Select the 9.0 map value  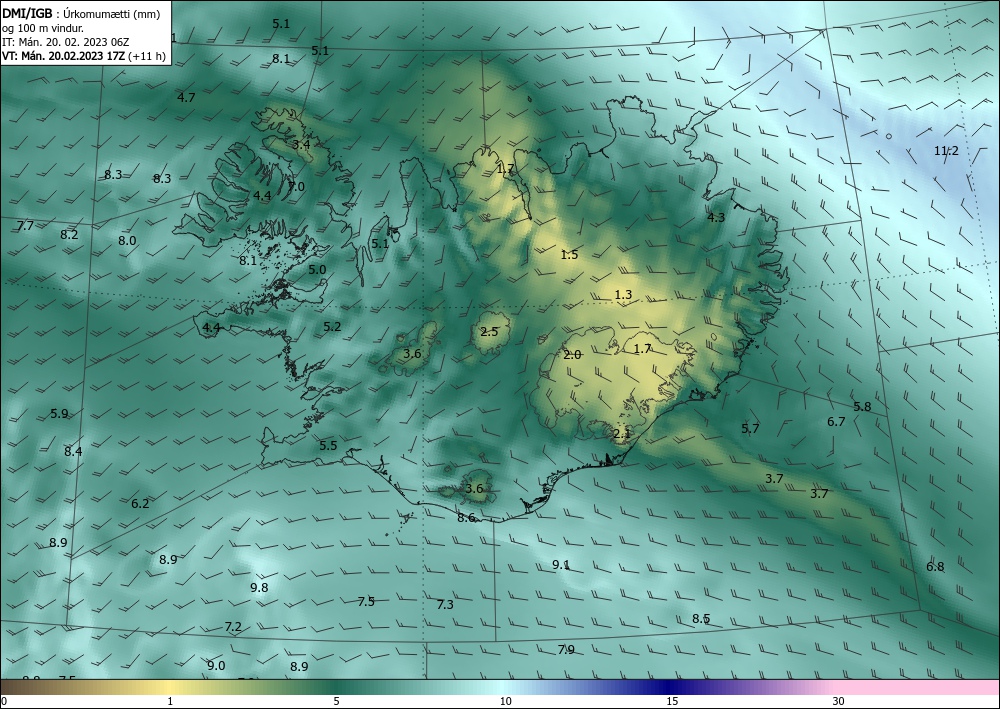216,666
